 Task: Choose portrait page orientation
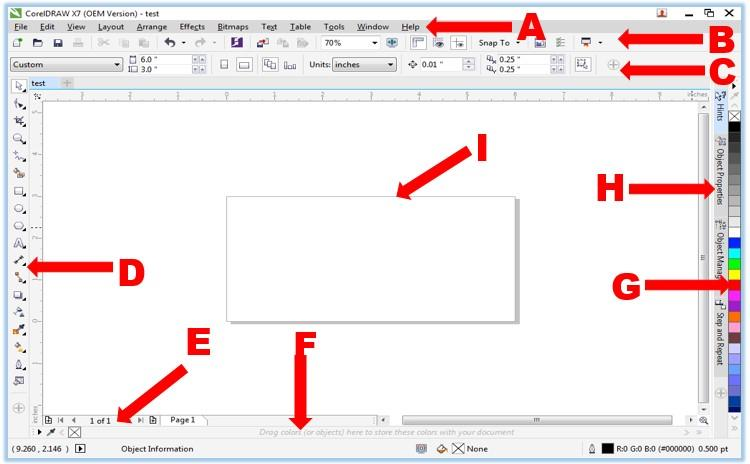pyautogui.click(x=224, y=65)
